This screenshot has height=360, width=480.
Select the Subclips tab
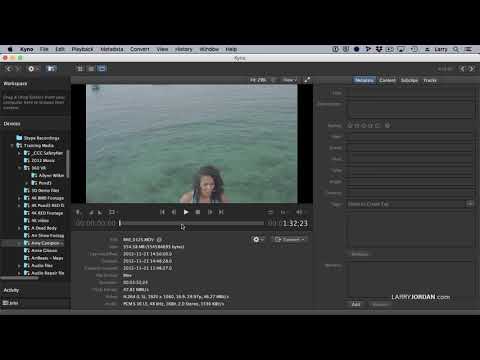coord(409,80)
